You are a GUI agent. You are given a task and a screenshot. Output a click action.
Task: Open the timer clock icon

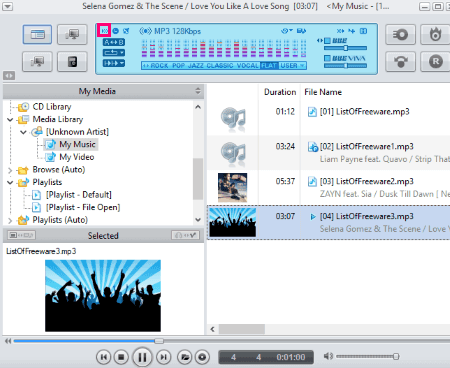[x=116, y=31]
